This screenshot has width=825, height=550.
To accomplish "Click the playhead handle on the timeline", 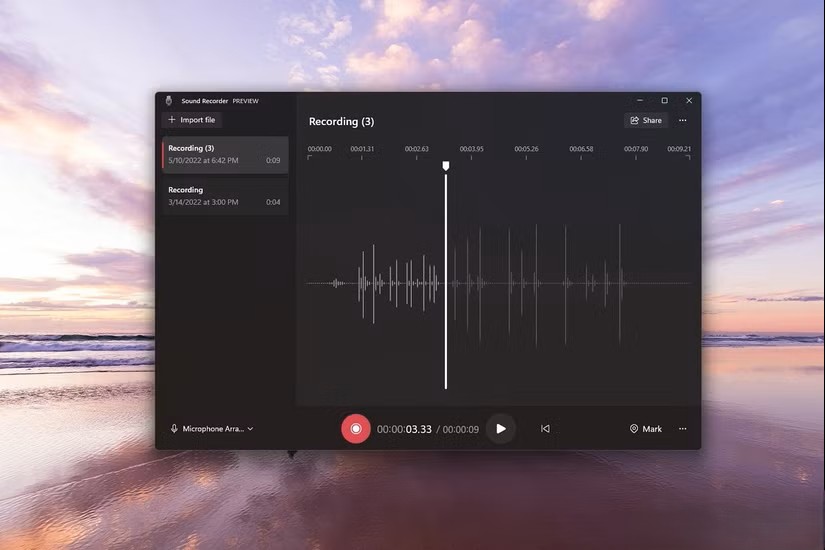I will 446,166.
